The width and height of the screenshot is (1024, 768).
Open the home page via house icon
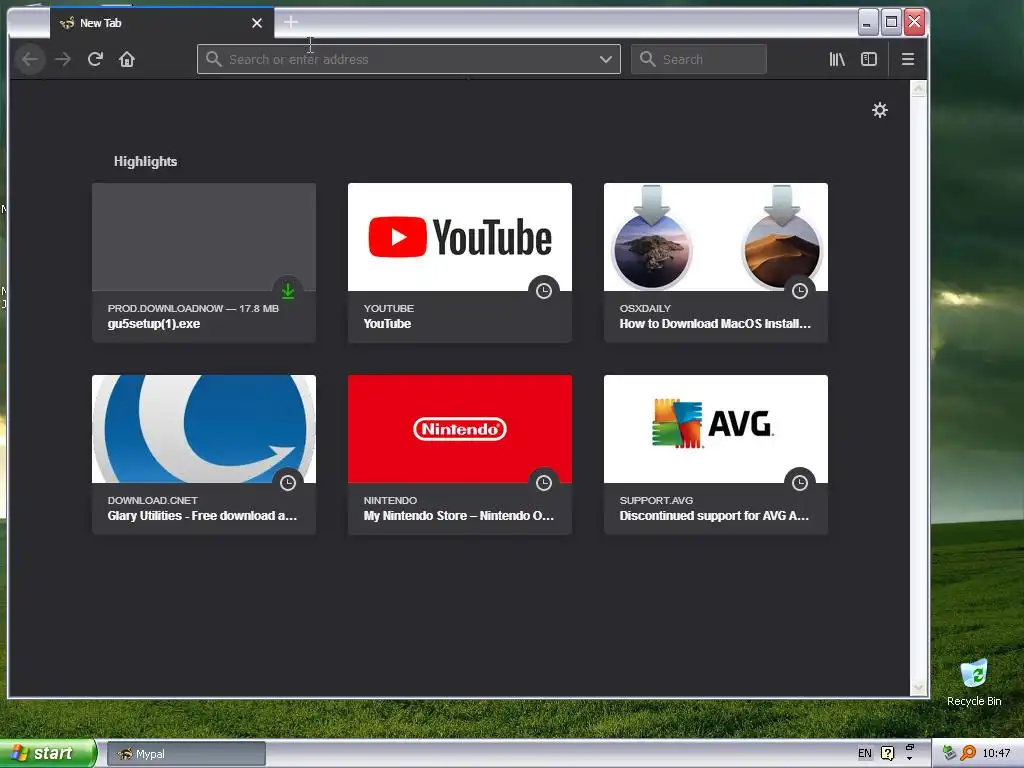[x=127, y=59]
